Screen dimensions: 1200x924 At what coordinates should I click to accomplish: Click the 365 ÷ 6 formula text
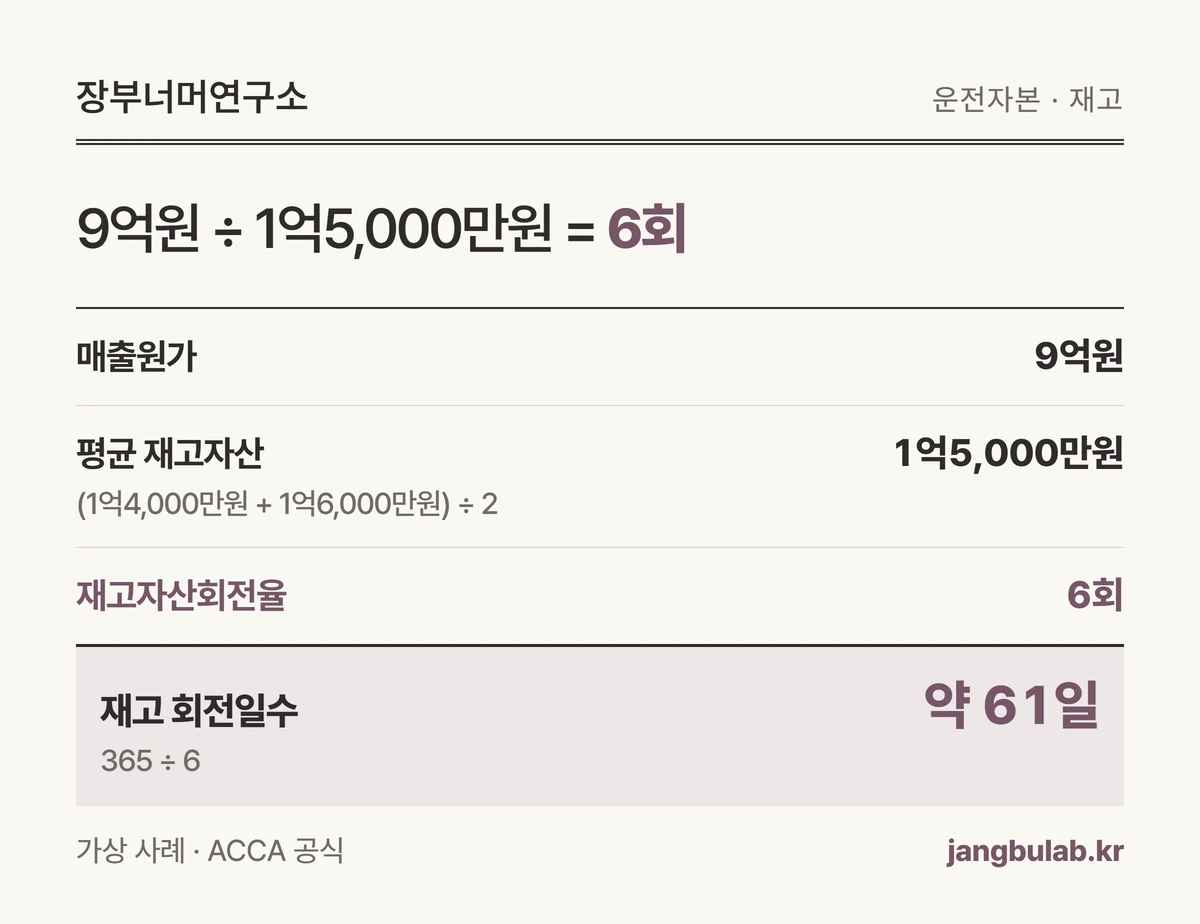151,762
